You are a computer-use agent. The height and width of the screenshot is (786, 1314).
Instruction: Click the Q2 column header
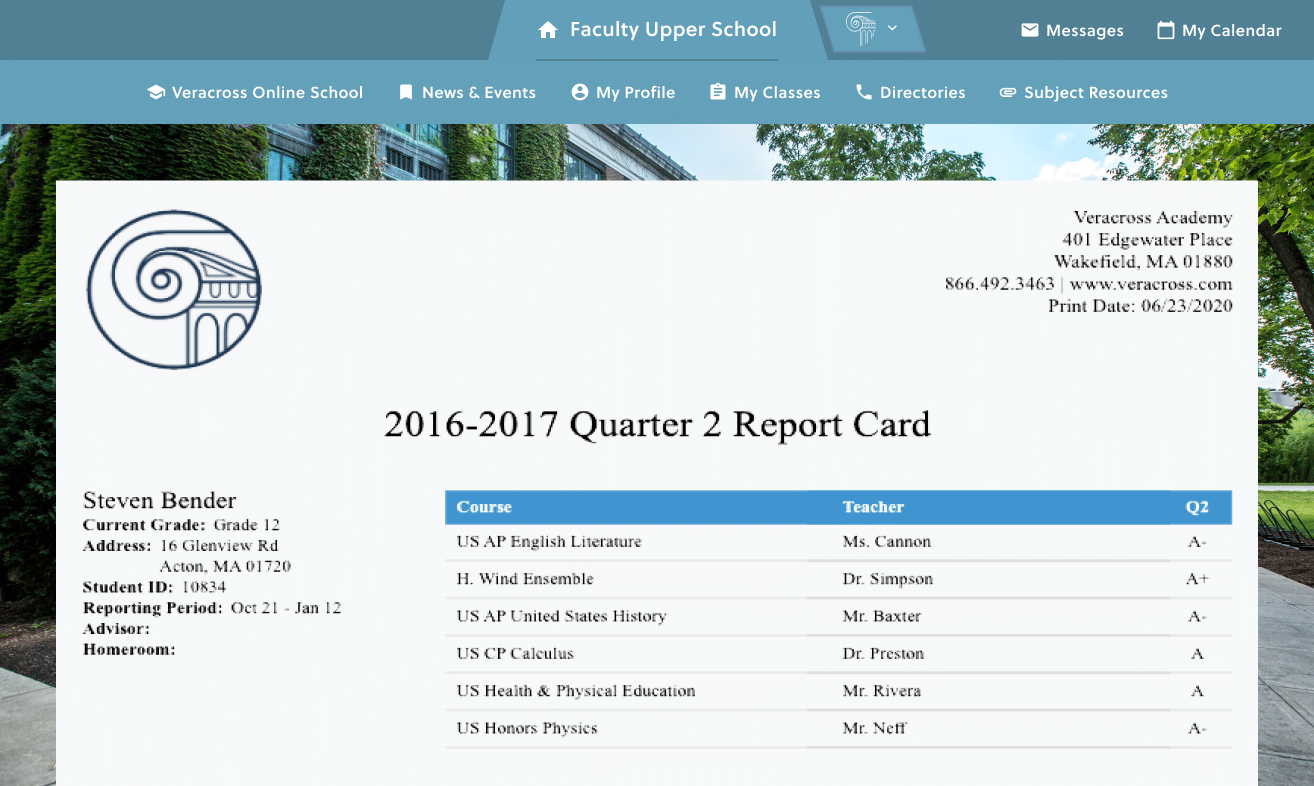click(x=1197, y=507)
